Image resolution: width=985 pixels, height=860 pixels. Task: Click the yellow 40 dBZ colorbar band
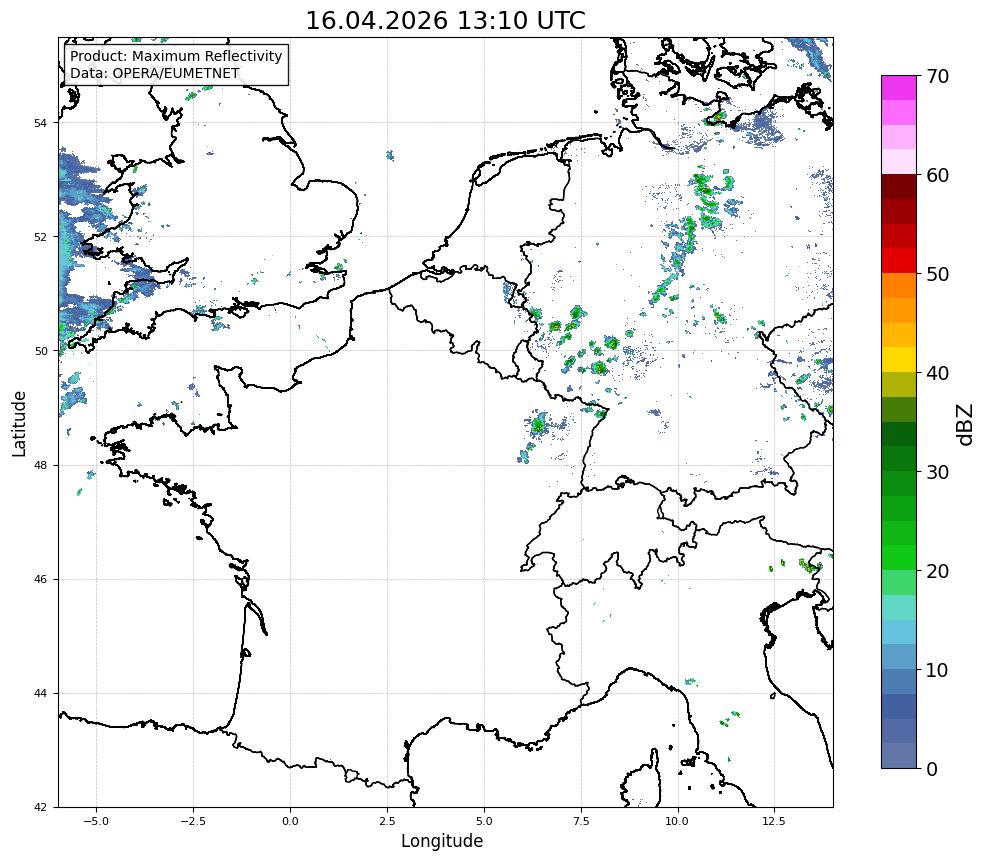coord(898,360)
